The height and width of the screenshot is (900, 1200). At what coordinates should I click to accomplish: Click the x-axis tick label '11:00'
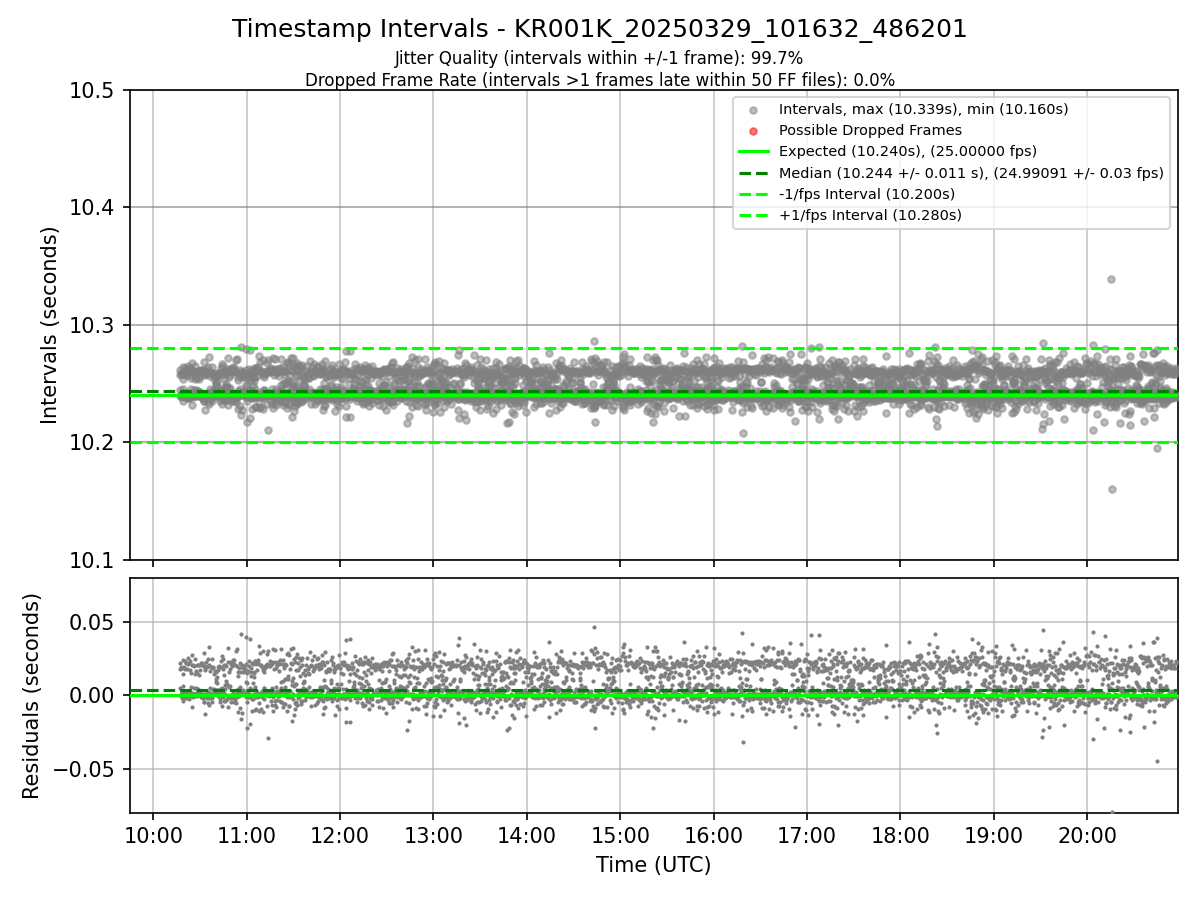click(246, 836)
